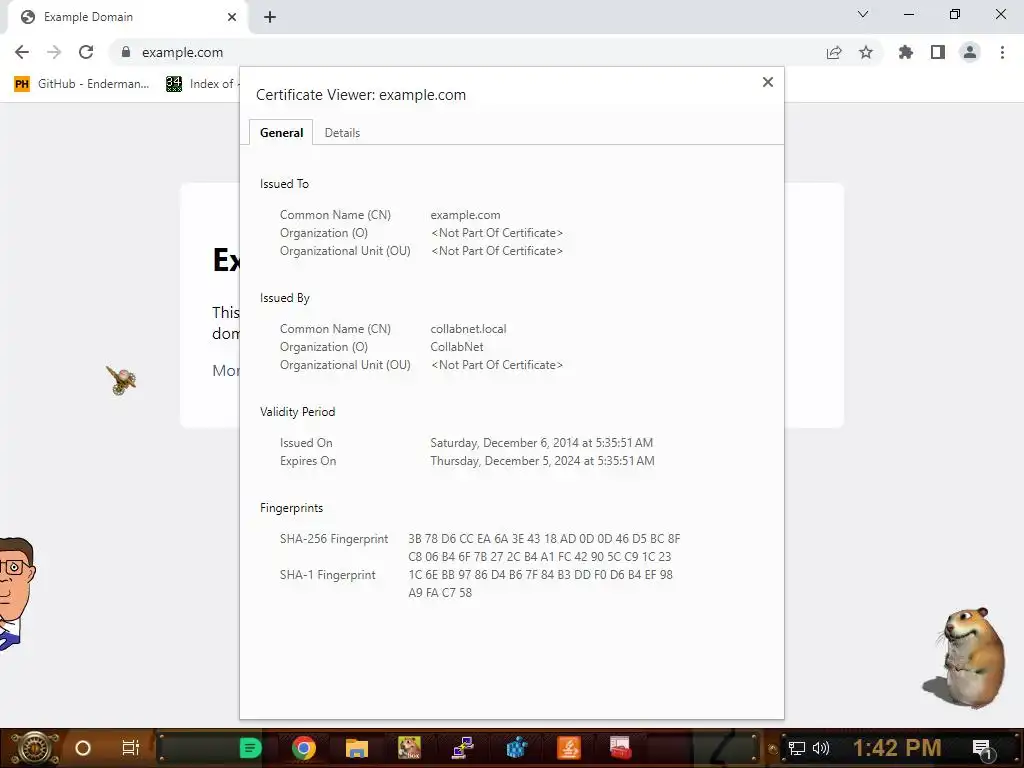Open the red toolbox app in taskbar
The height and width of the screenshot is (768, 1024).
(620, 748)
